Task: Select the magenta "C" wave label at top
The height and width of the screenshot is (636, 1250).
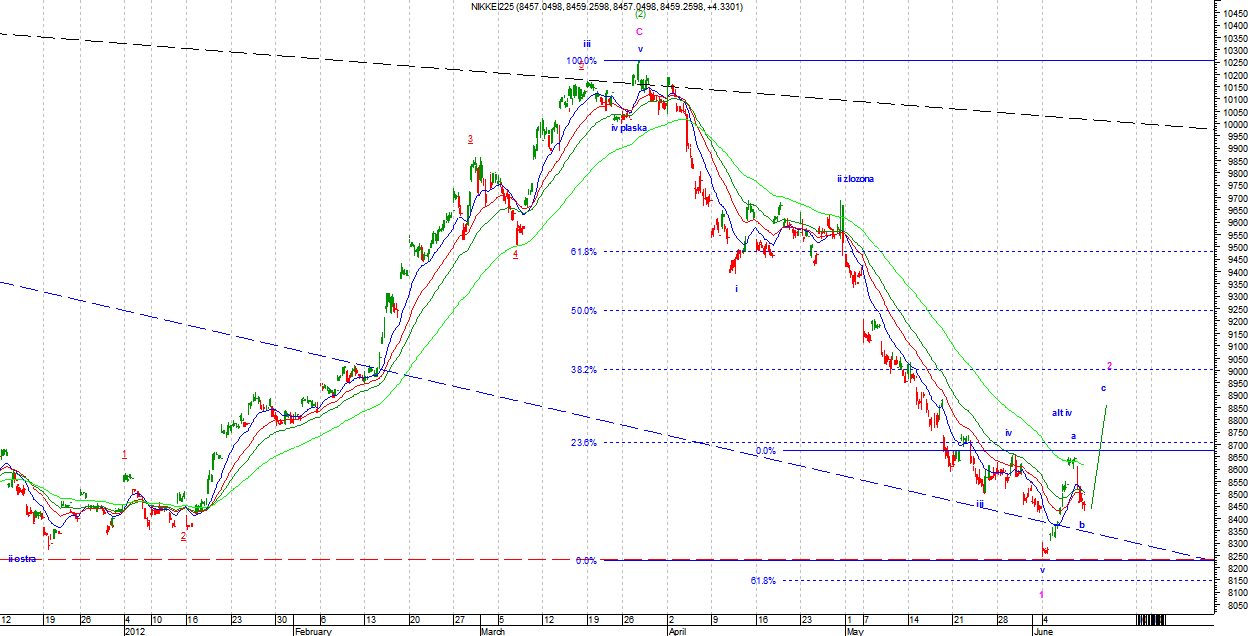Action: pyautogui.click(x=640, y=32)
